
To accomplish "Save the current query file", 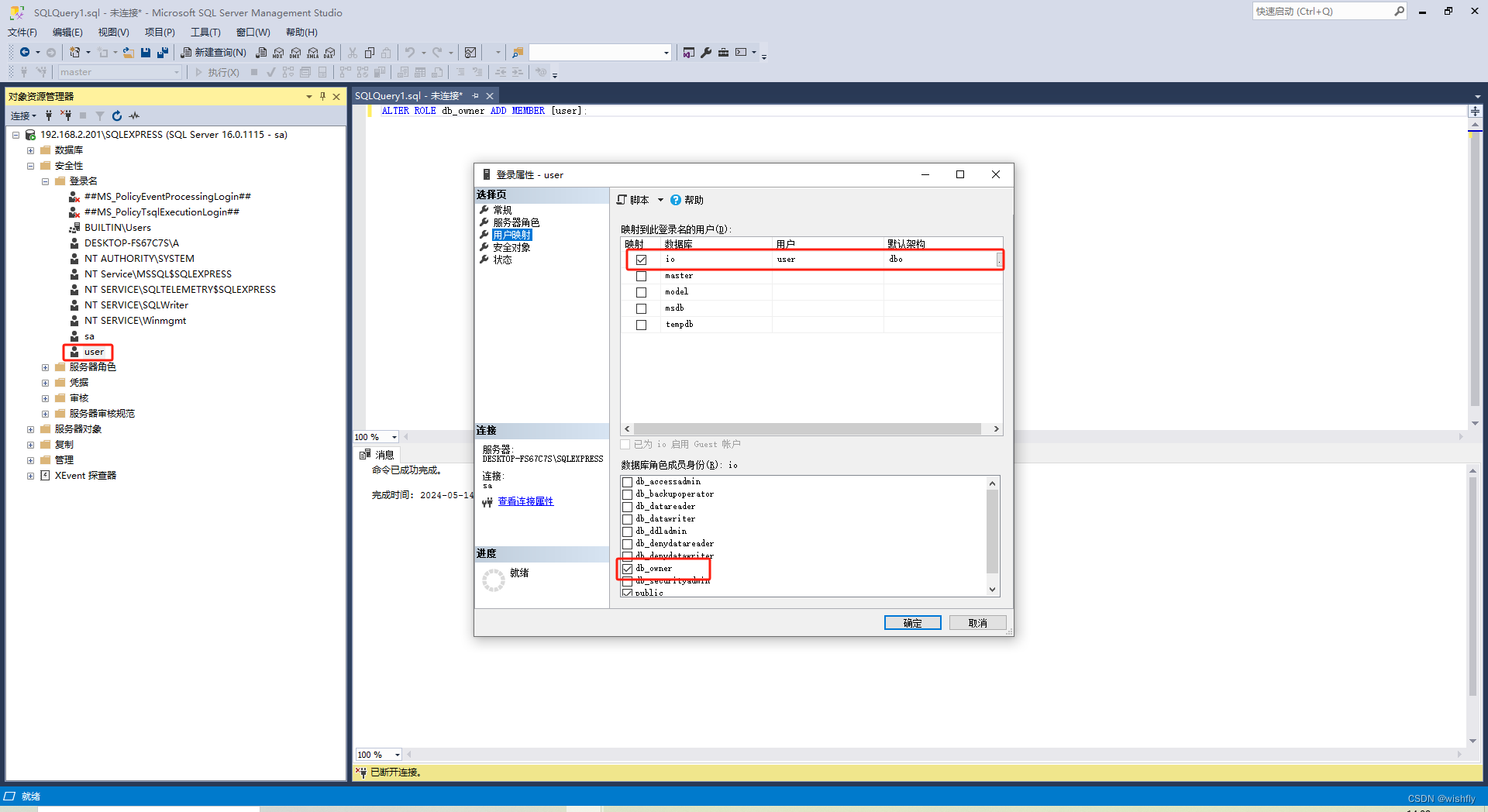I will click(146, 52).
